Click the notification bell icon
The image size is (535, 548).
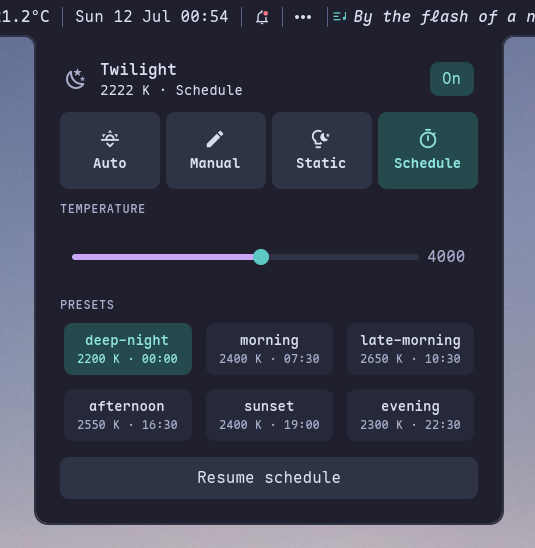(262, 17)
